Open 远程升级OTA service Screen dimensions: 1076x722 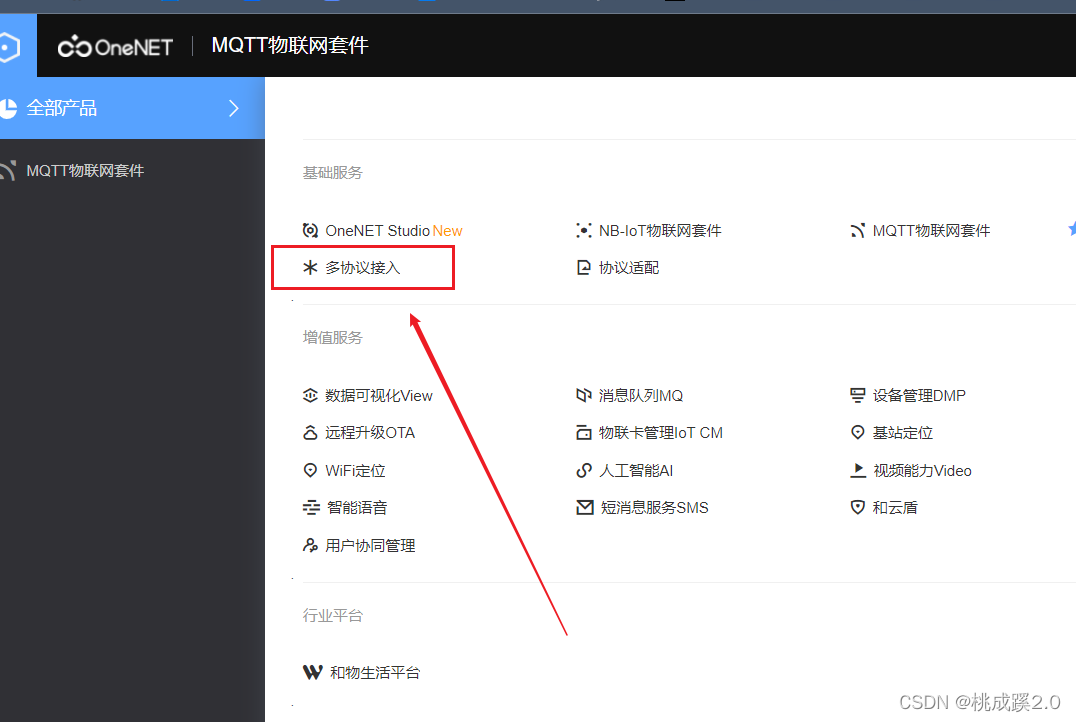tap(358, 432)
